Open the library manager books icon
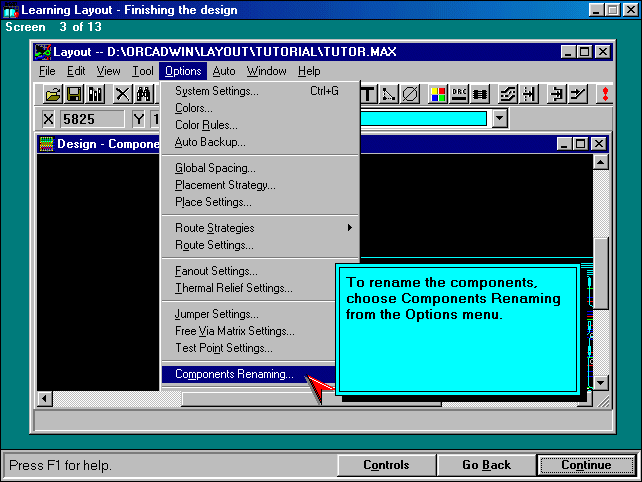This screenshot has height=482, width=642. [96, 94]
